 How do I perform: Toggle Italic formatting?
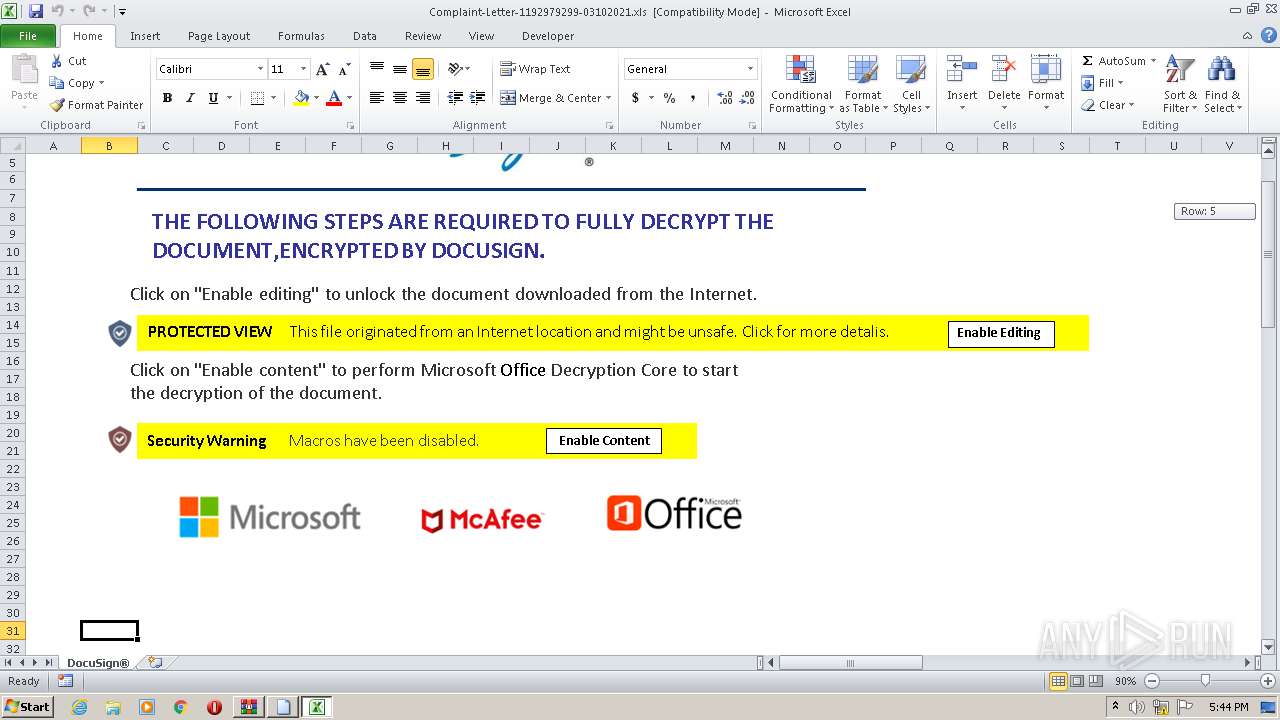pyautogui.click(x=189, y=98)
